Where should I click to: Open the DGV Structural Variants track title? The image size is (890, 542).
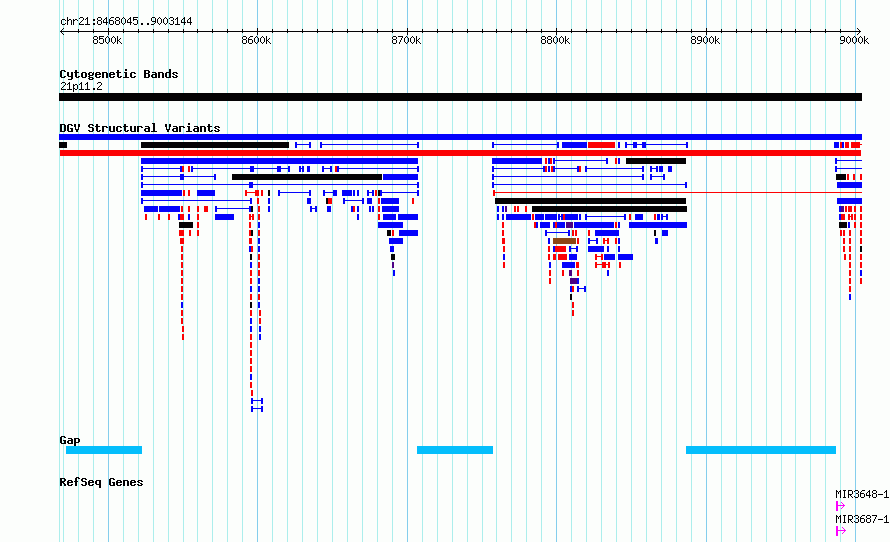(140, 128)
